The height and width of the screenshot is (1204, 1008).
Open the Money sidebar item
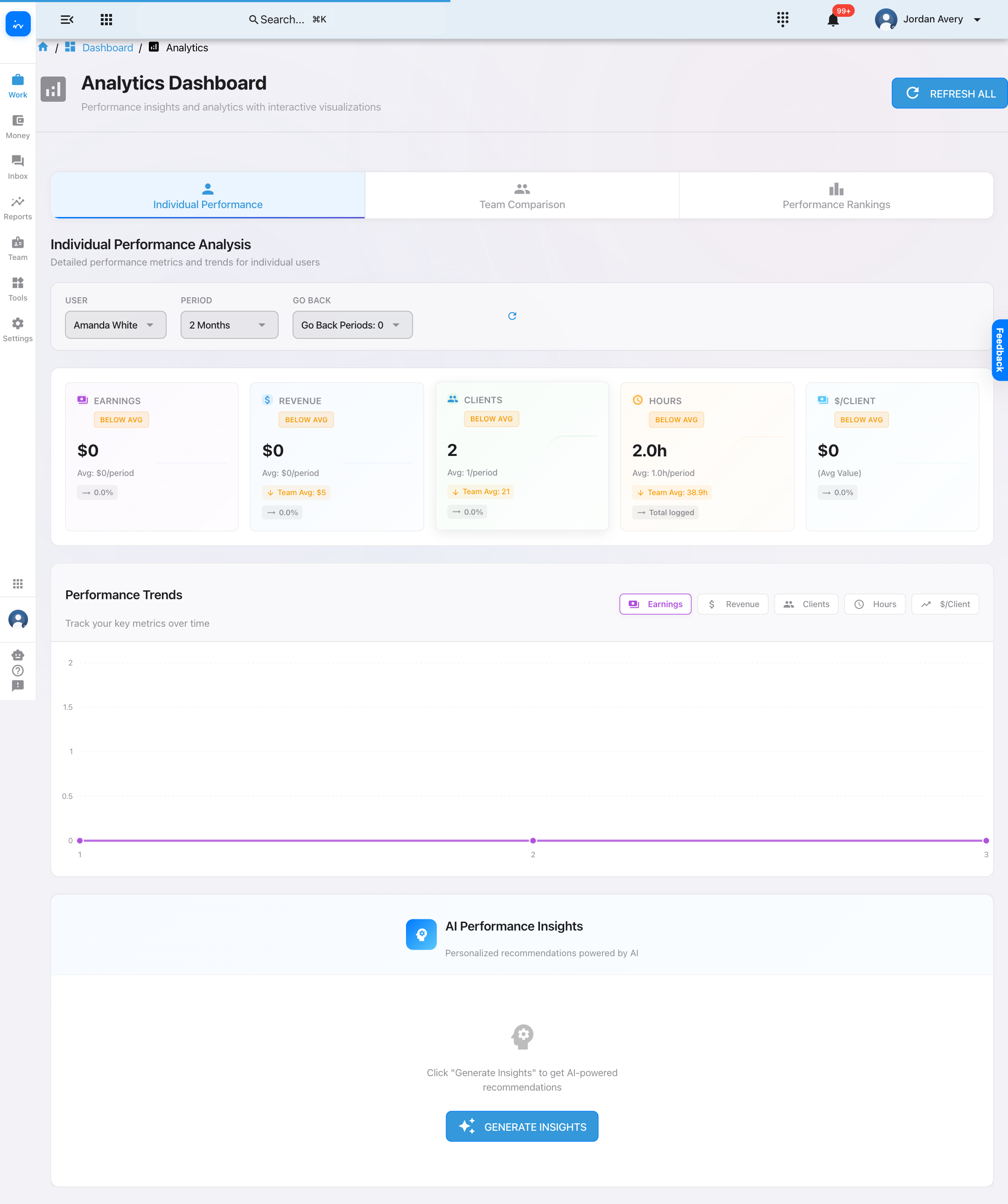point(18,127)
